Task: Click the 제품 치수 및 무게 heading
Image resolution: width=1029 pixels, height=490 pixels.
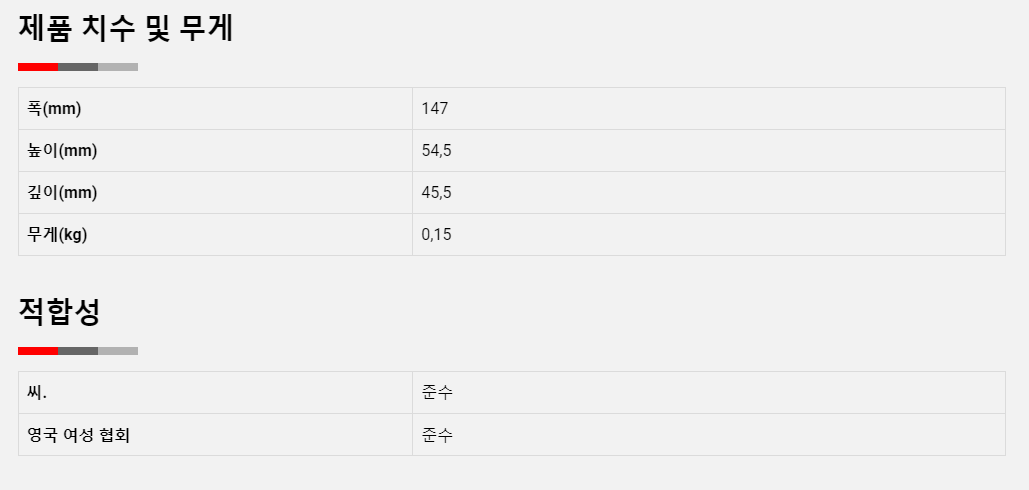Action: tap(125, 29)
